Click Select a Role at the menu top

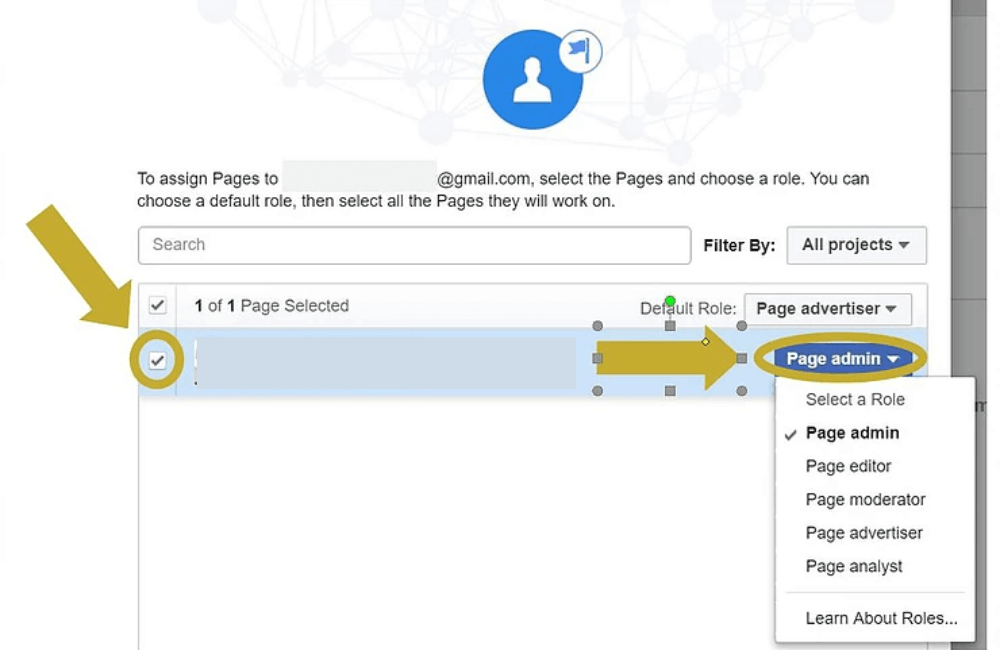(x=855, y=399)
